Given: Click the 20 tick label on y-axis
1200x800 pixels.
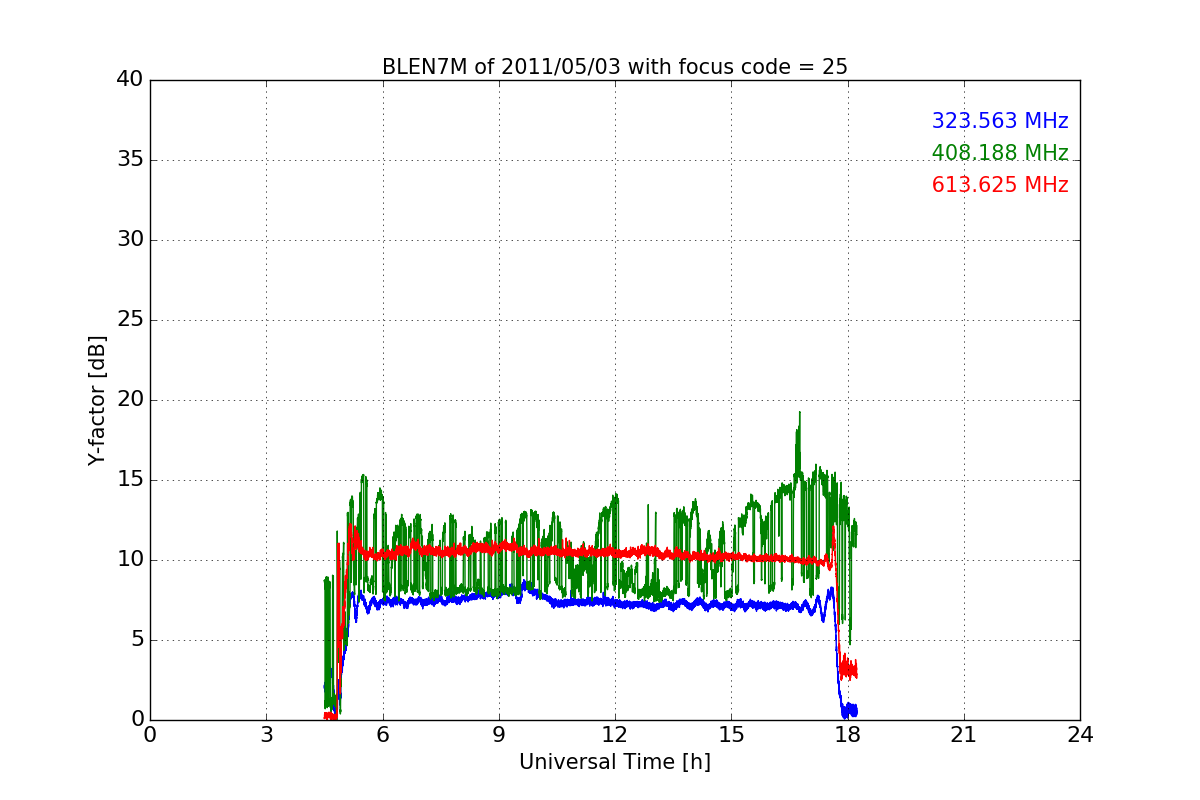Looking at the screenshot, I should tap(130, 400).
